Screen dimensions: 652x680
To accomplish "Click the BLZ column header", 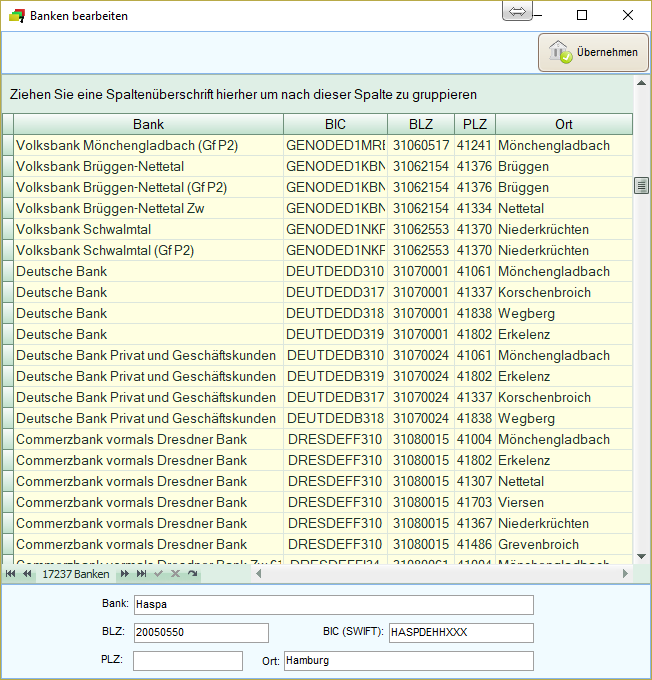I will pos(421,124).
